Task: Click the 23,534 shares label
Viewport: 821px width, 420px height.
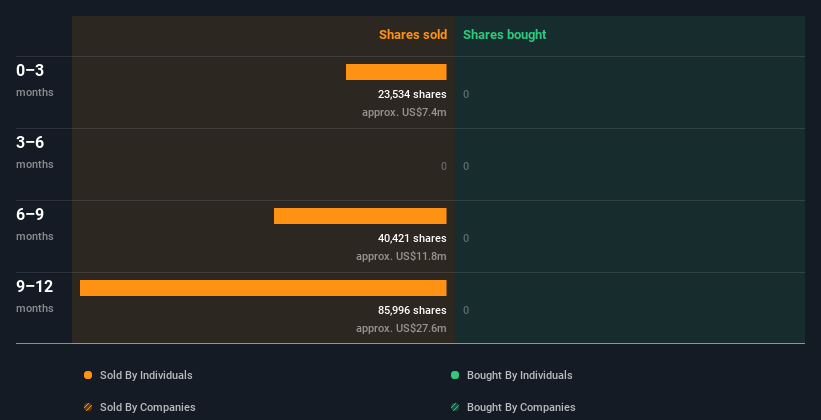Action: [x=412, y=94]
